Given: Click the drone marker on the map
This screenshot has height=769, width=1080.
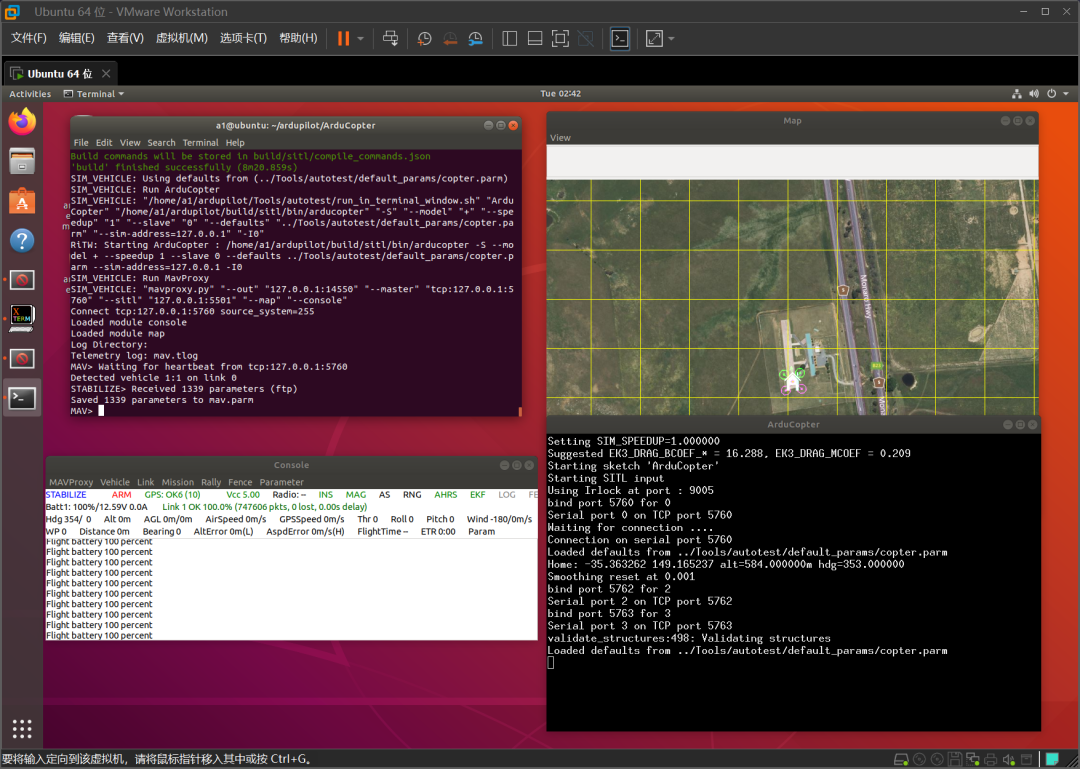Looking at the screenshot, I should pyautogui.click(x=793, y=381).
